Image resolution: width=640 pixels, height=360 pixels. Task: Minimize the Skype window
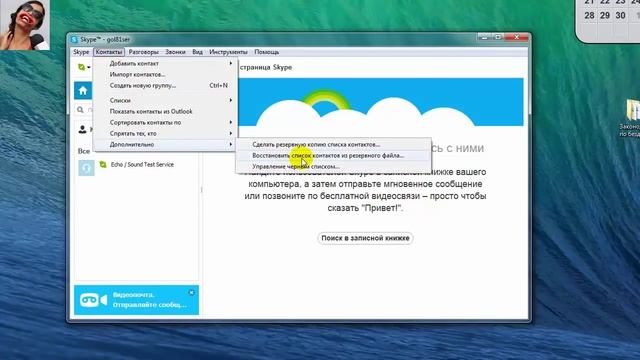tap(484, 37)
